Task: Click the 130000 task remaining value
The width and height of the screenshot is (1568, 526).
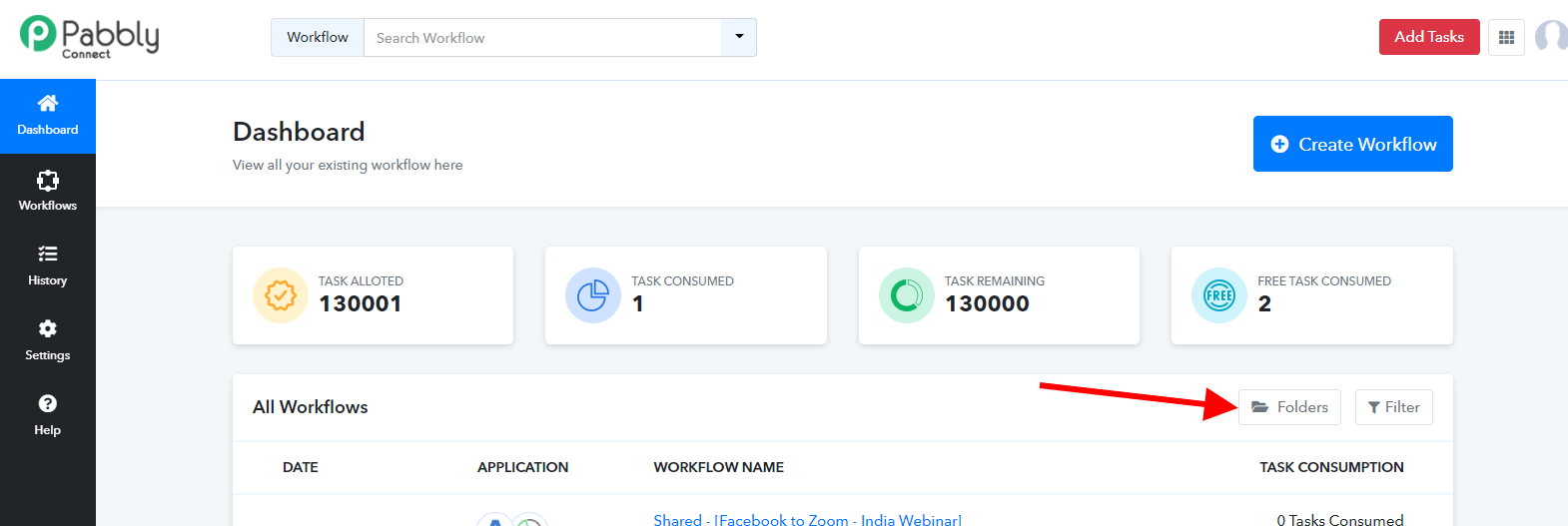Action: click(x=988, y=303)
